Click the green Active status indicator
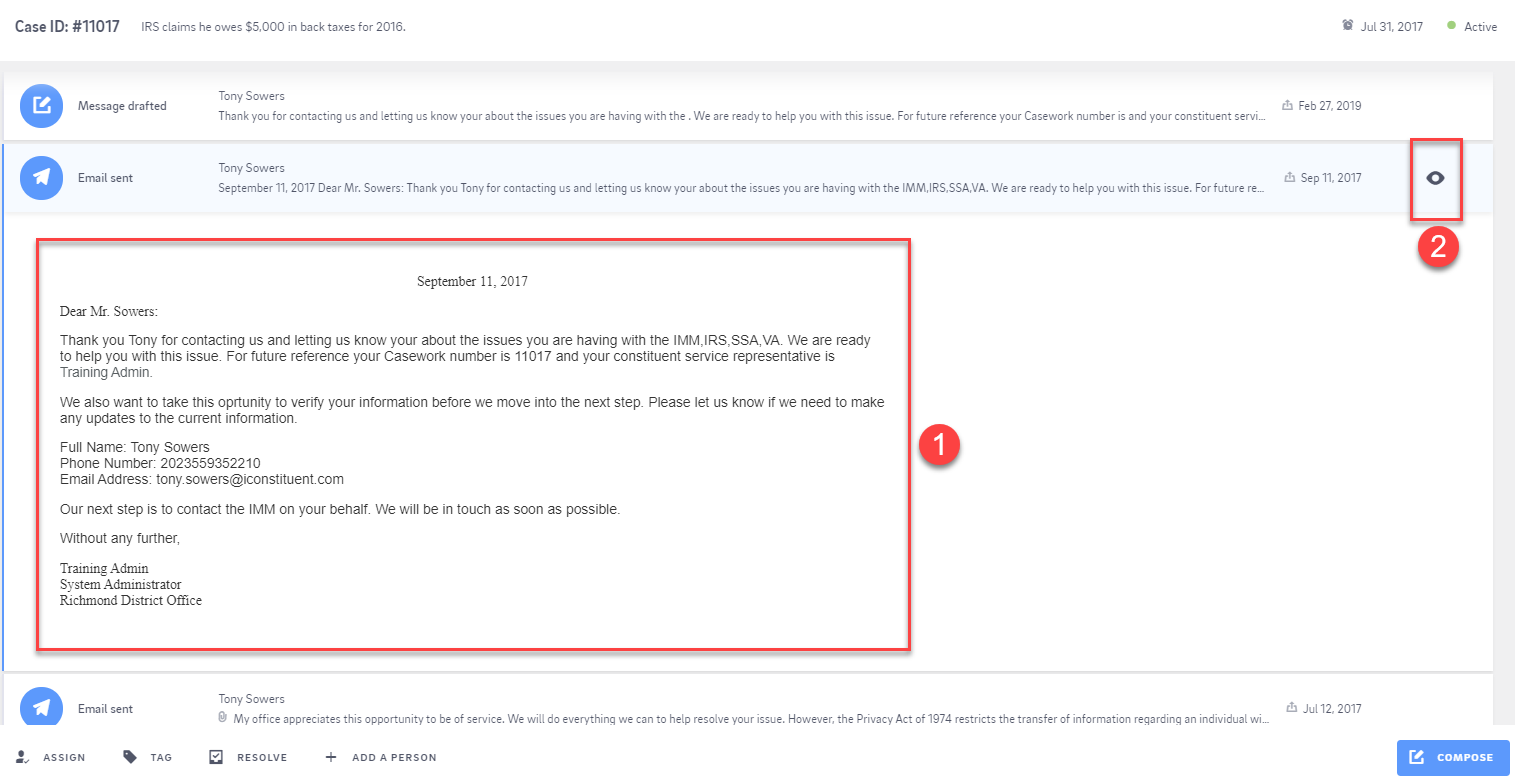Image resolution: width=1515 pixels, height=781 pixels. point(1451,26)
